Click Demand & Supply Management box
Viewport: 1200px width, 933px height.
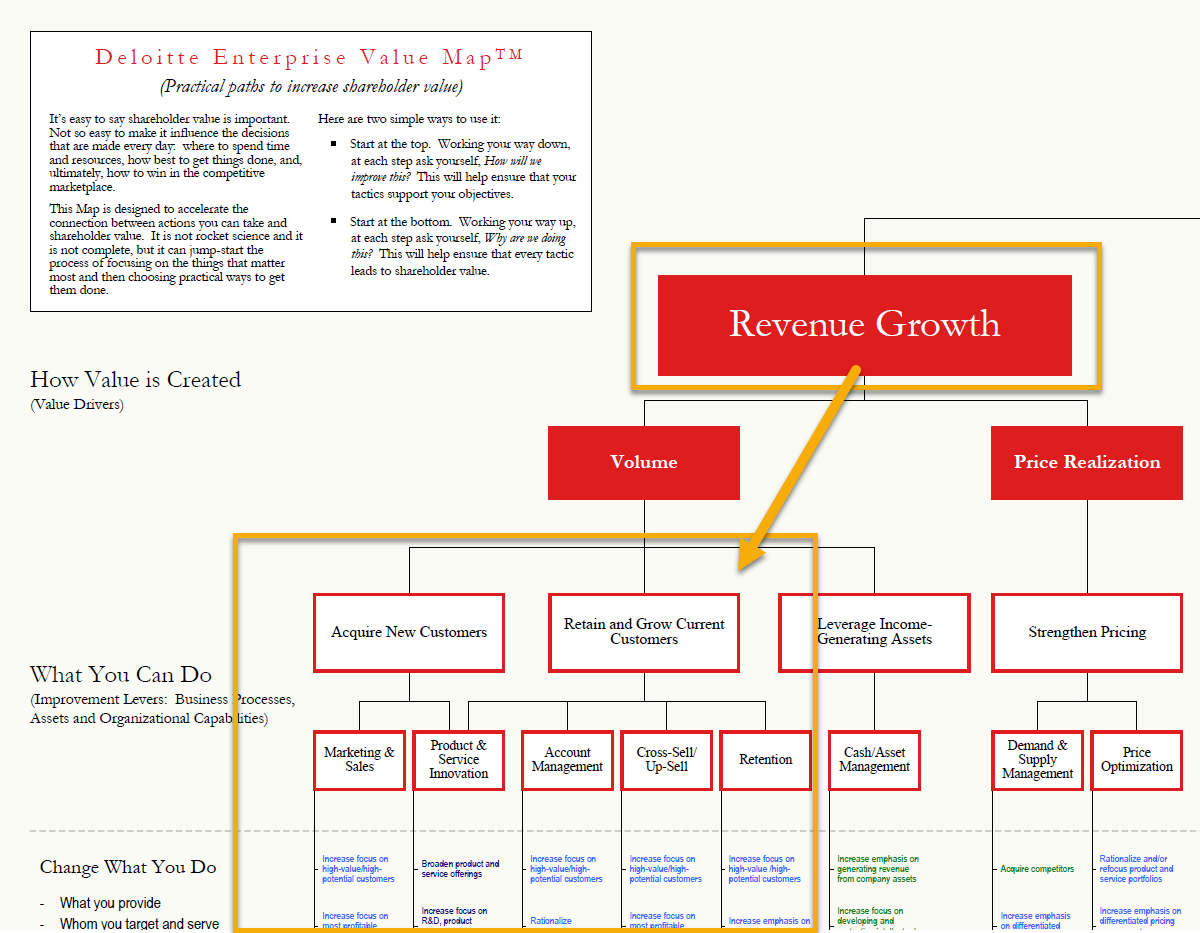click(x=1037, y=760)
